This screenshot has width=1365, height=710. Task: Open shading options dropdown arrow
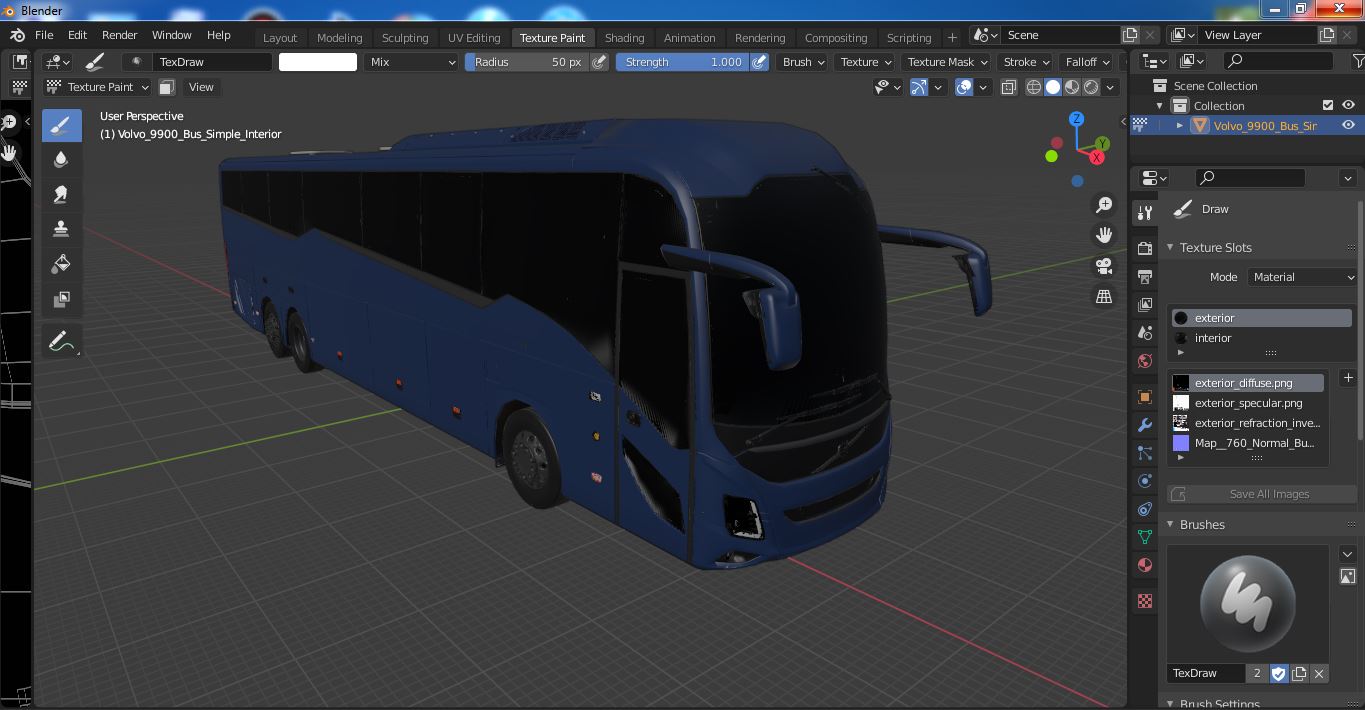tap(1112, 87)
